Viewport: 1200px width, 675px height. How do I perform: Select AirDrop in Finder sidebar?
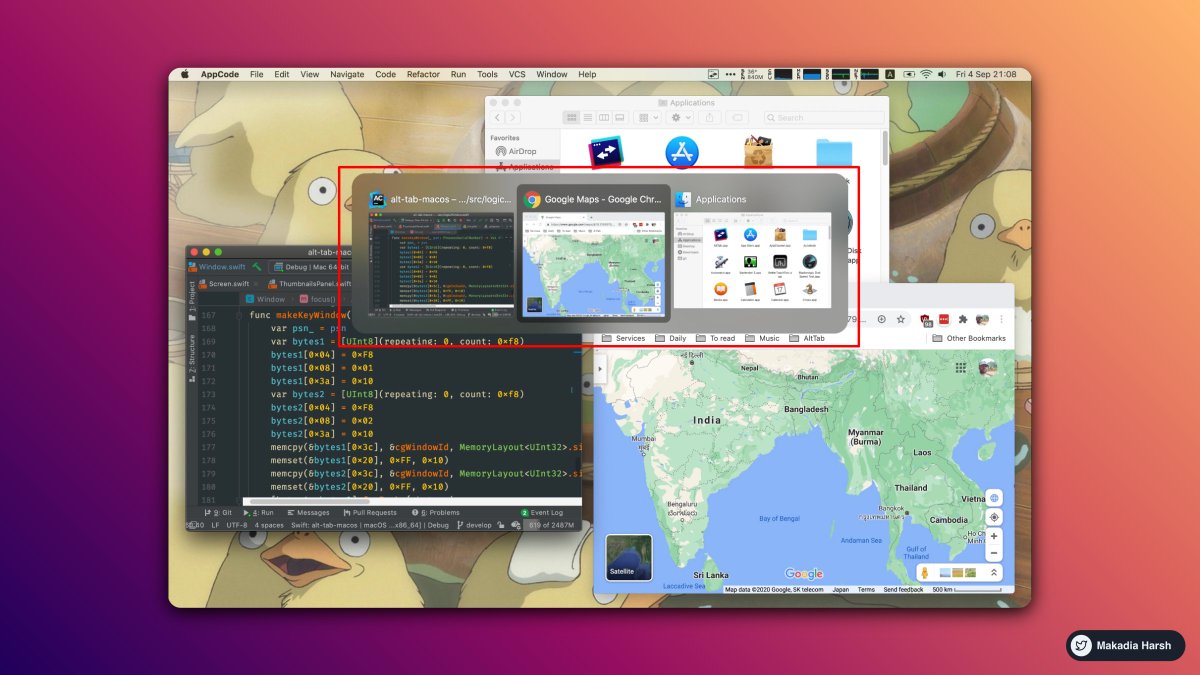515,151
